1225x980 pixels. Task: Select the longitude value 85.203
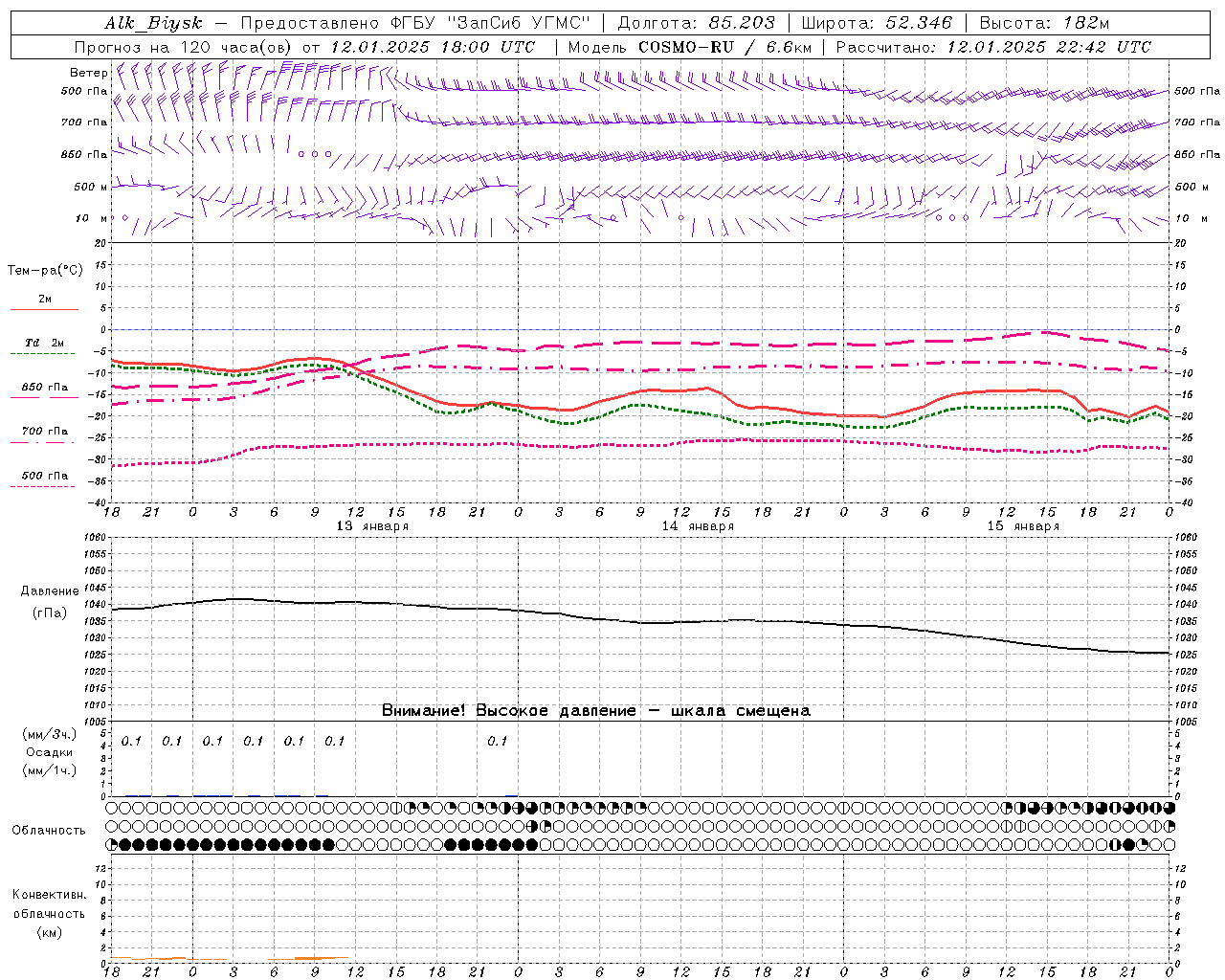(x=742, y=23)
